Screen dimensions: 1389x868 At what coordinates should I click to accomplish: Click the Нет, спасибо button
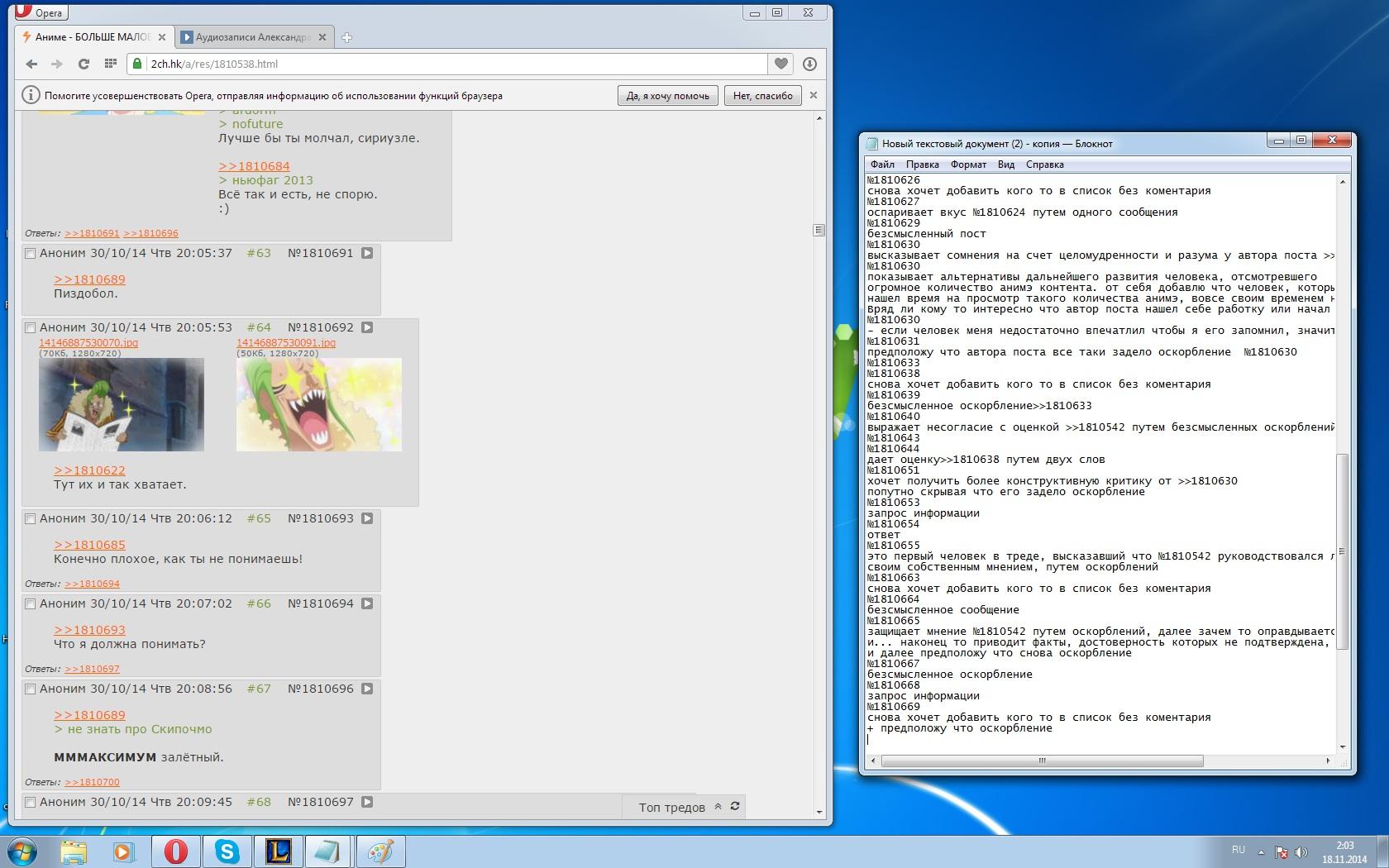pyautogui.click(x=762, y=96)
